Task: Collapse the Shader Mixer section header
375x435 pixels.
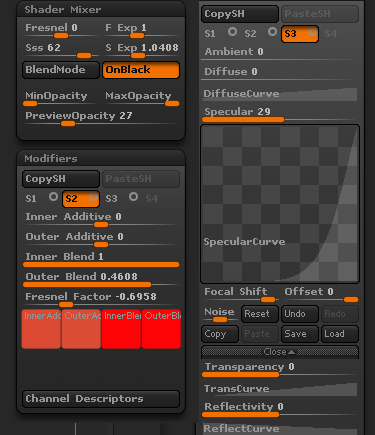Action: 101,9
